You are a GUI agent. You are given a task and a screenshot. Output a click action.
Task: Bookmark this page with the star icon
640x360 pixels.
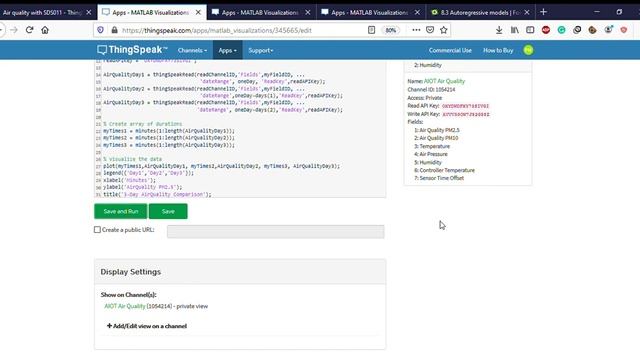(444, 30)
